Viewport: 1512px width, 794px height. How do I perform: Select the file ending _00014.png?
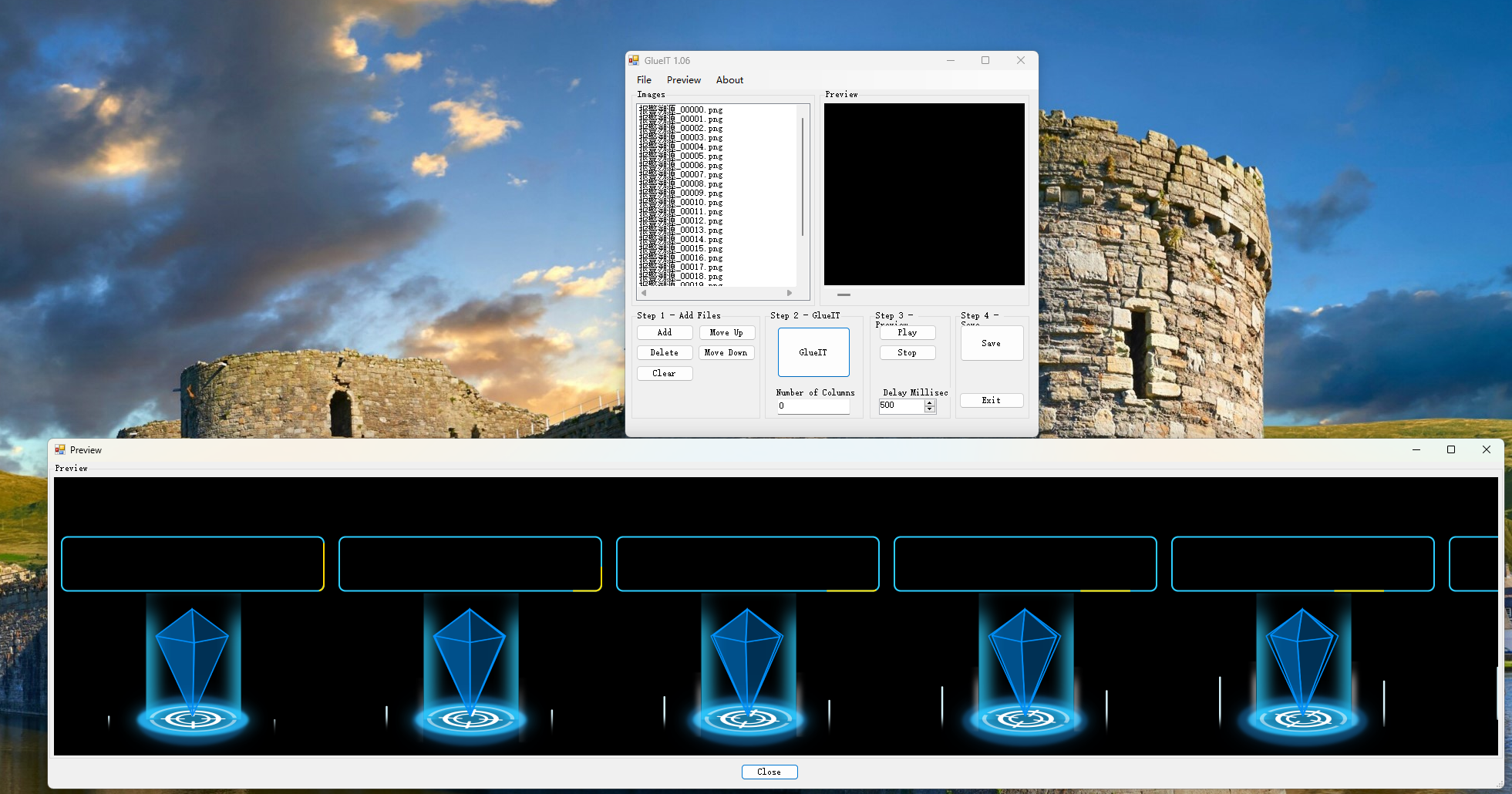click(x=682, y=239)
